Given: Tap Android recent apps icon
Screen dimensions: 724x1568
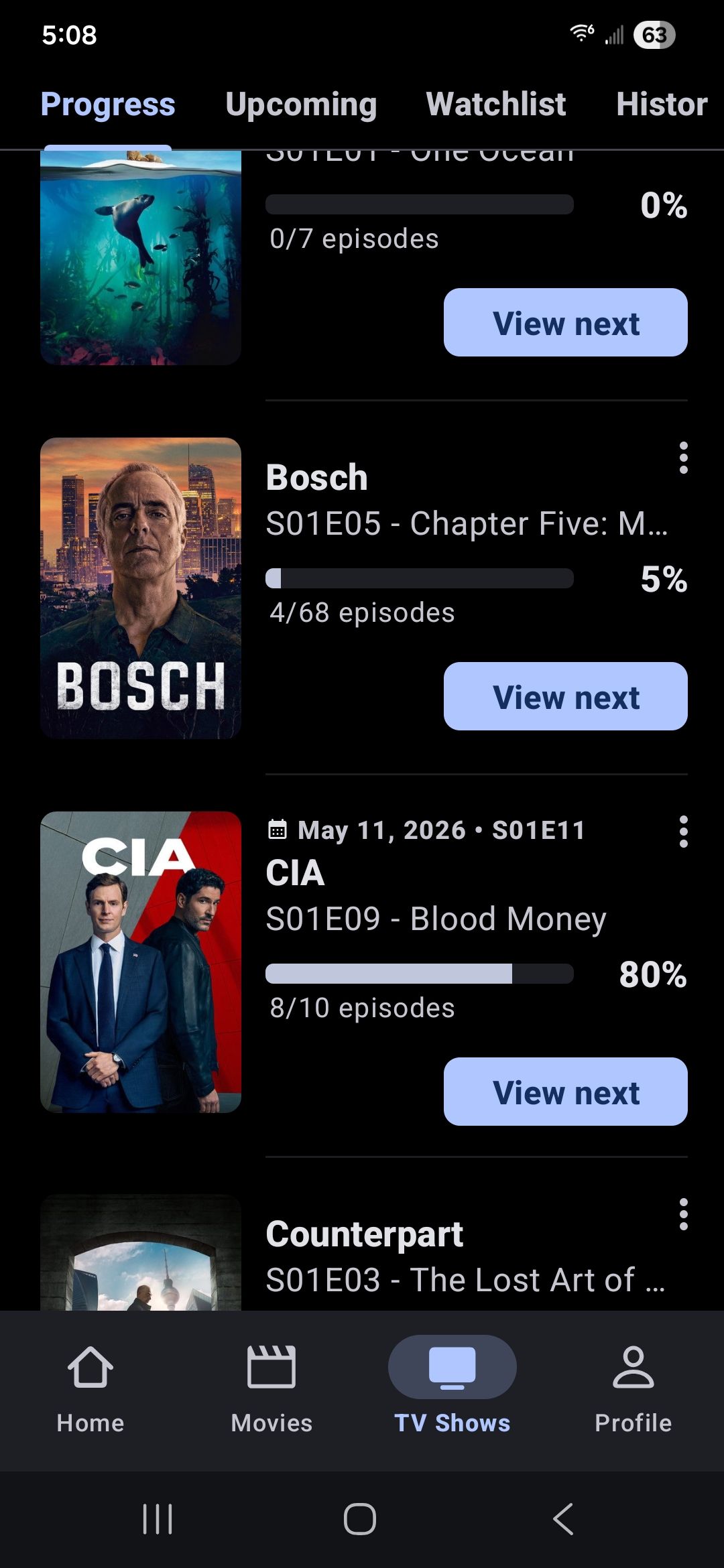Looking at the screenshot, I should tap(158, 1518).
